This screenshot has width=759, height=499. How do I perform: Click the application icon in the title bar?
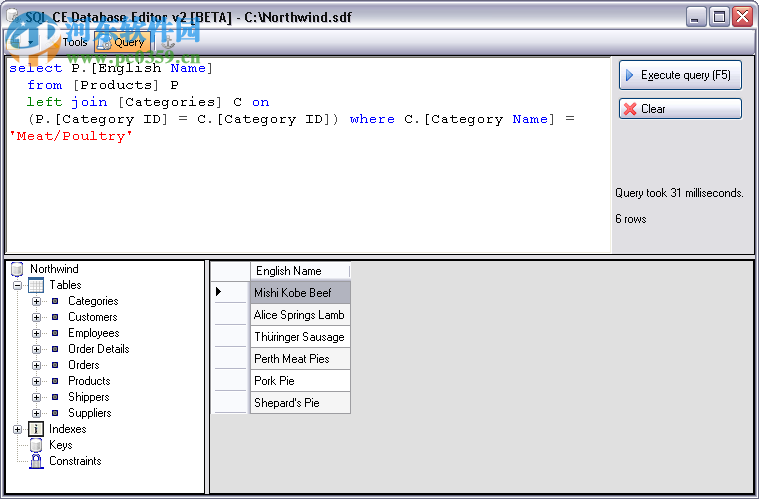(x=14, y=16)
